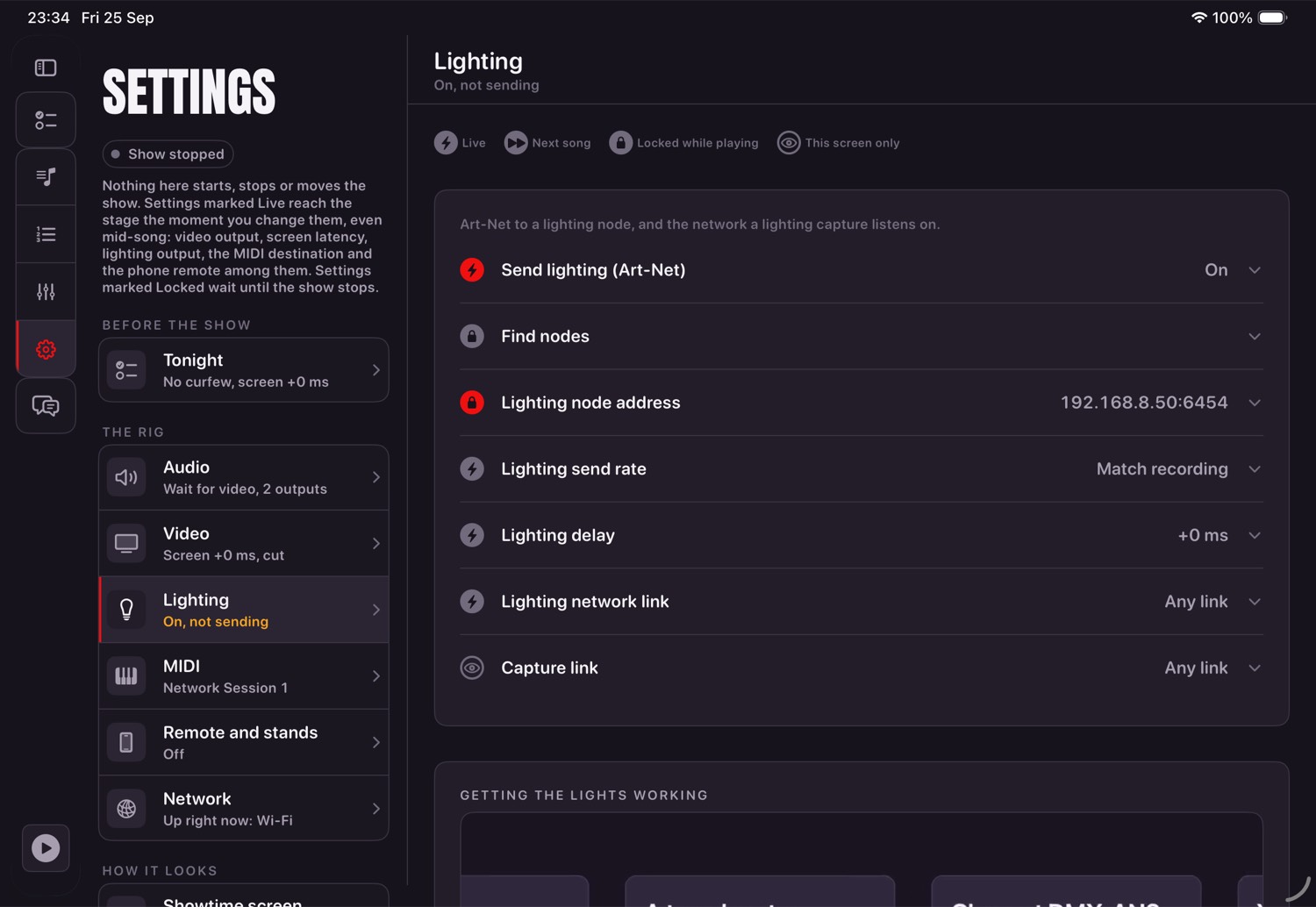Open the checklist view in the rail
1316x907 pixels.
(x=46, y=120)
